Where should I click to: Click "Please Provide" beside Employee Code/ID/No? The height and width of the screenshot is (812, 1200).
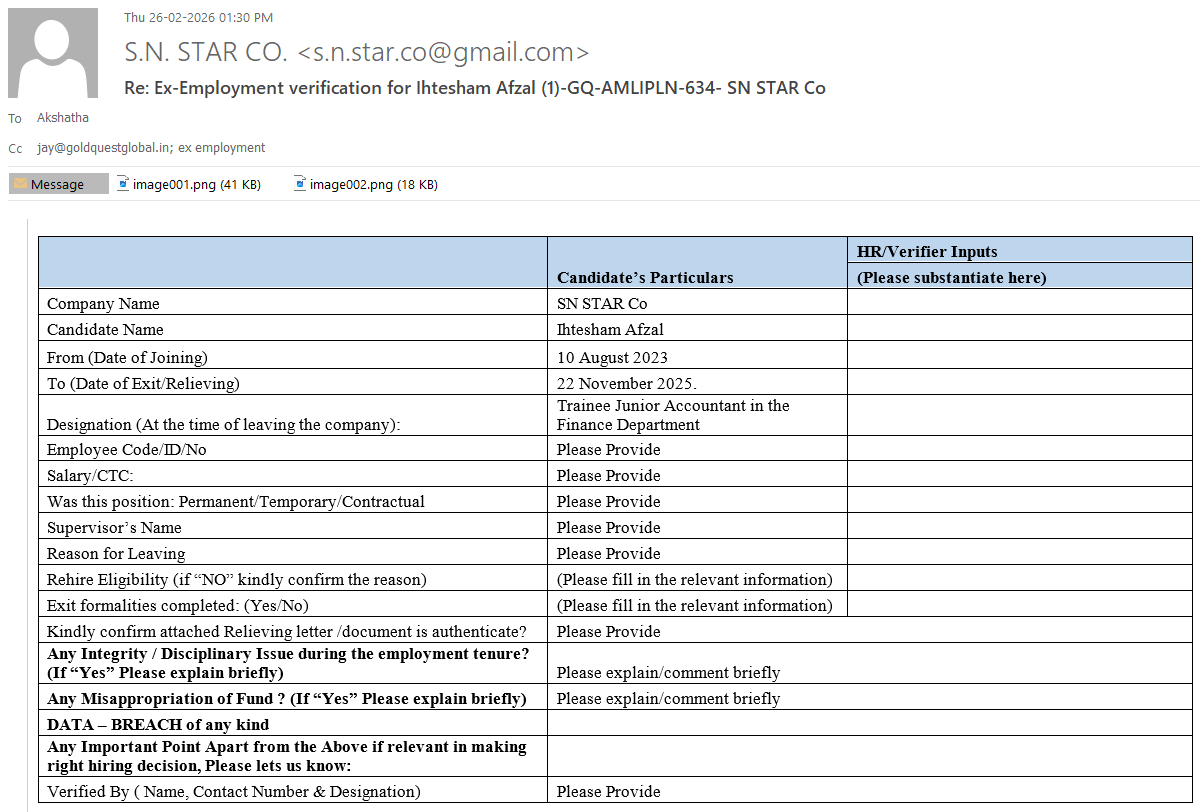608,449
